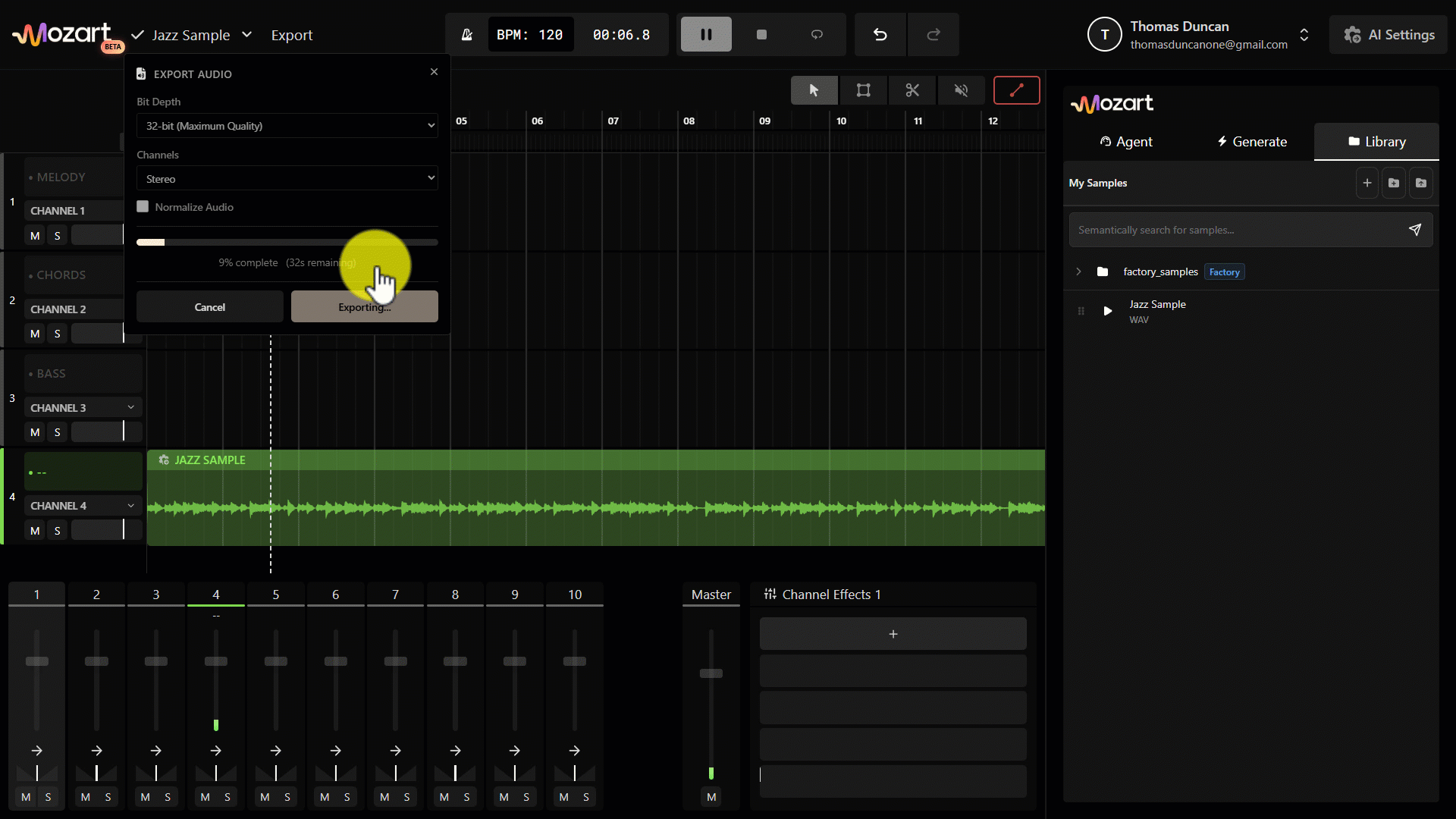This screenshot has width=1456, height=819.
Task: Open the Channels Stereo dropdown
Action: click(287, 179)
